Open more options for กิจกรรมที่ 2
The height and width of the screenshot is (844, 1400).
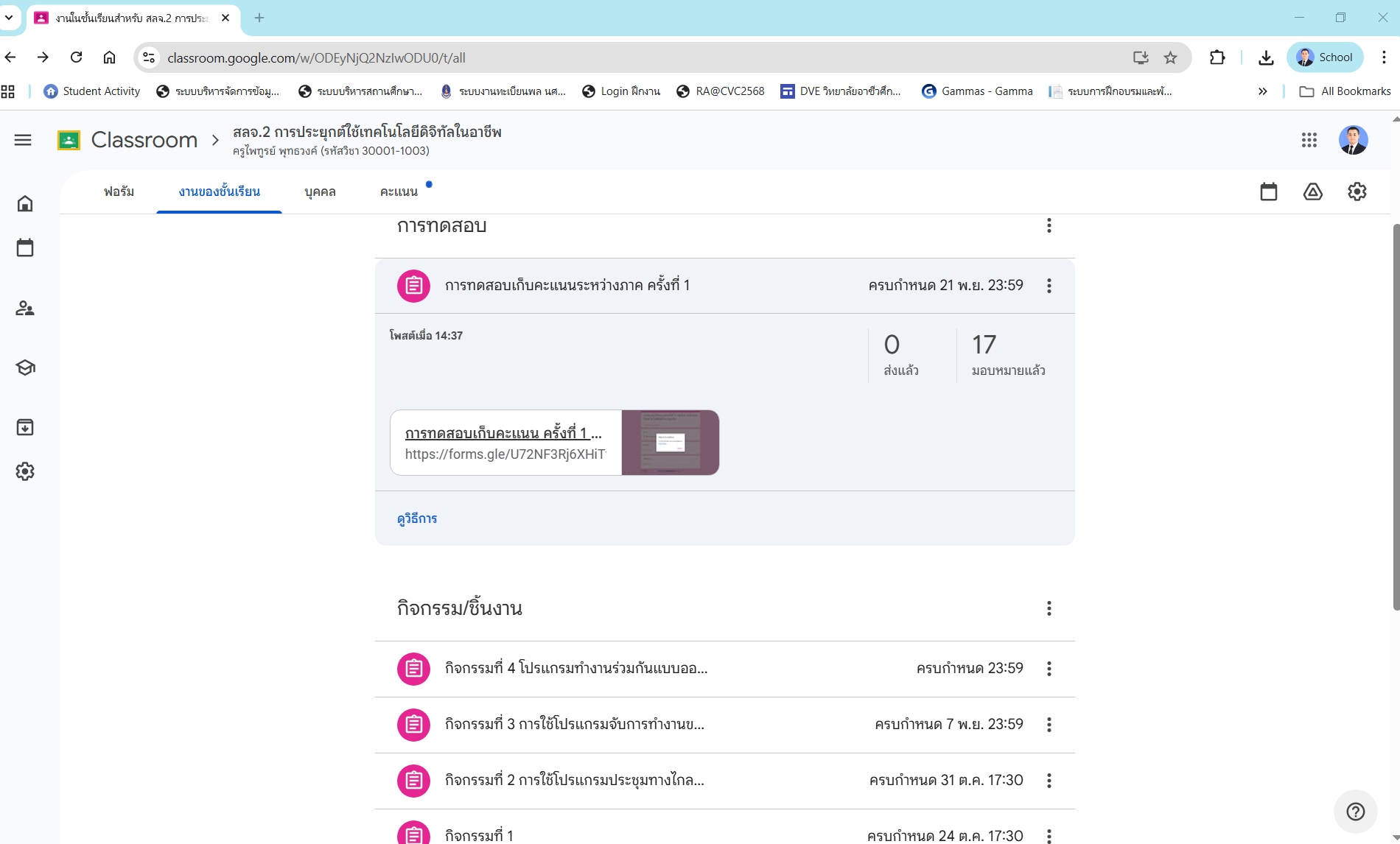point(1049,781)
